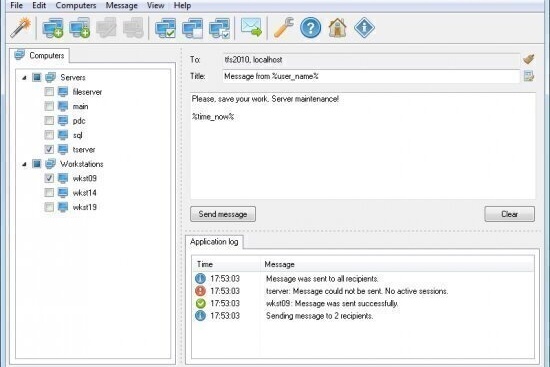
Task: Toggle the Workstations group checkbox
Action: (36, 164)
